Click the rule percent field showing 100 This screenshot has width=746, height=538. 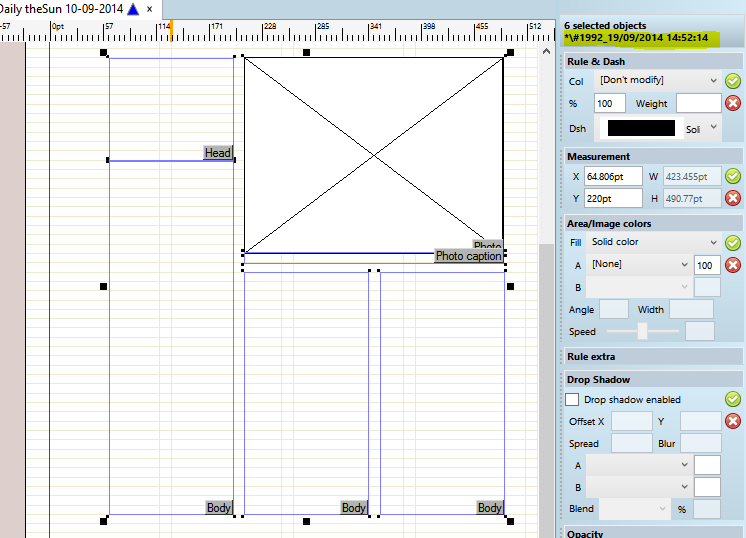(609, 103)
